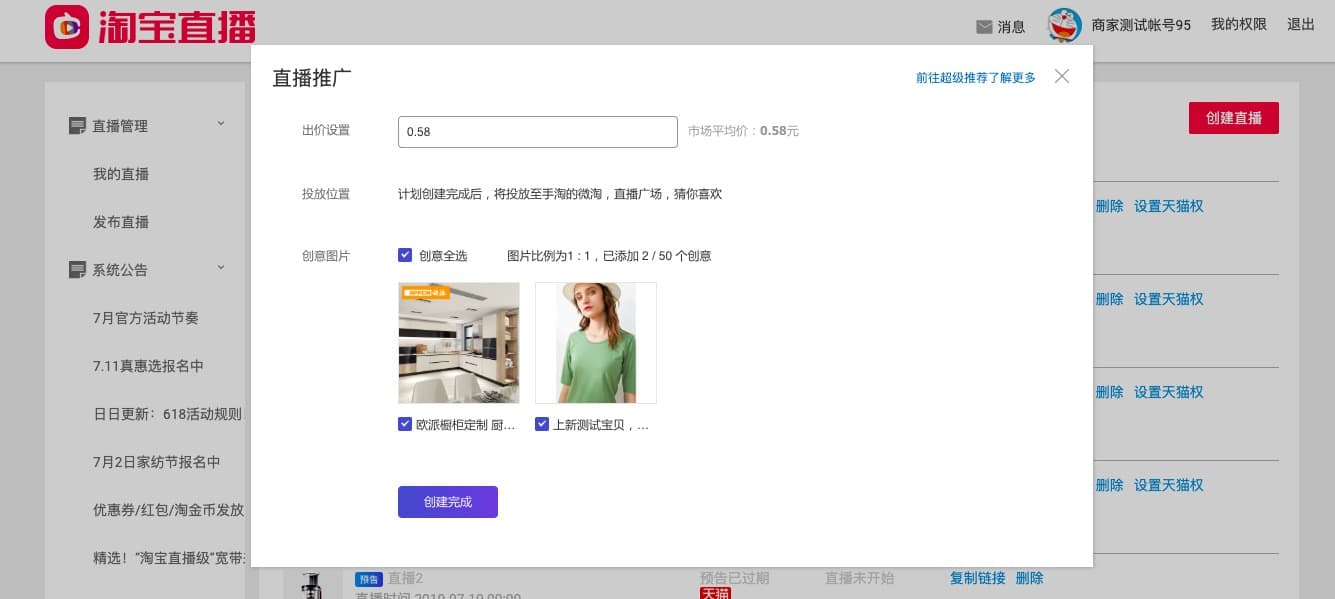Screen dimensions: 1335x599
Task: Click the 直播管理 sidebar section icon
Action: [x=77, y=126]
